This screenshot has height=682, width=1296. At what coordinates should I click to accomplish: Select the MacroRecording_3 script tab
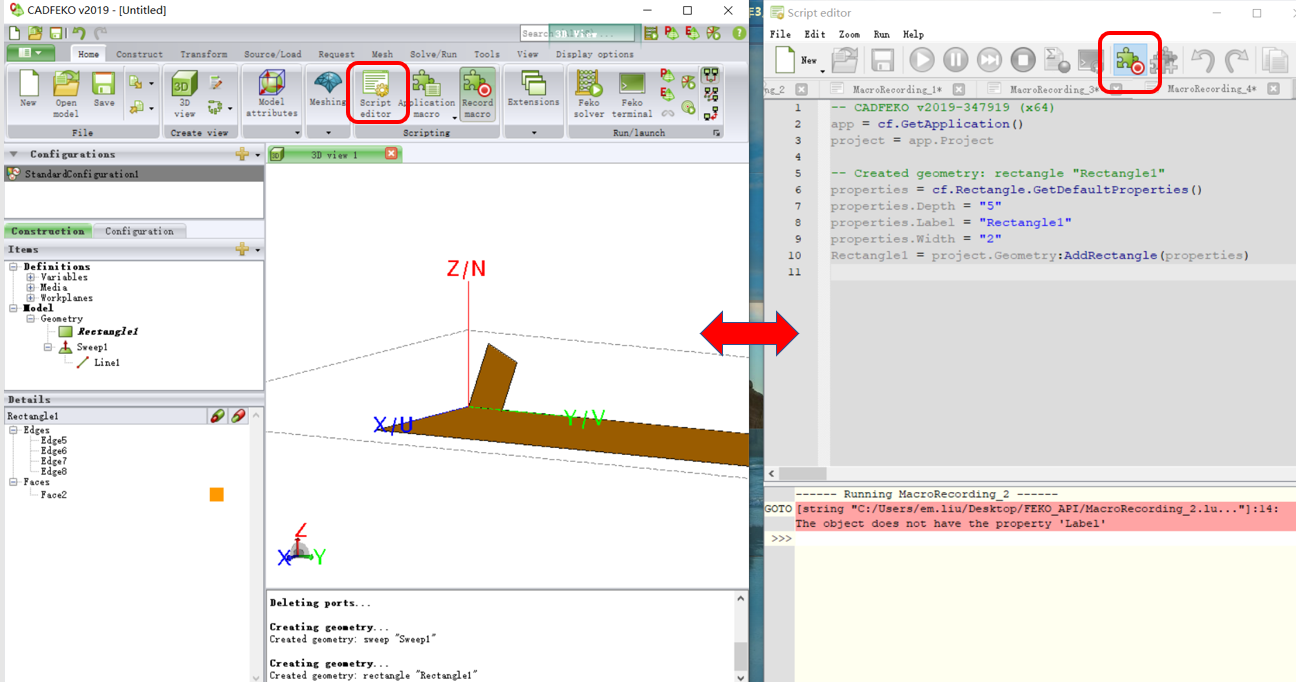click(1054, 89)
